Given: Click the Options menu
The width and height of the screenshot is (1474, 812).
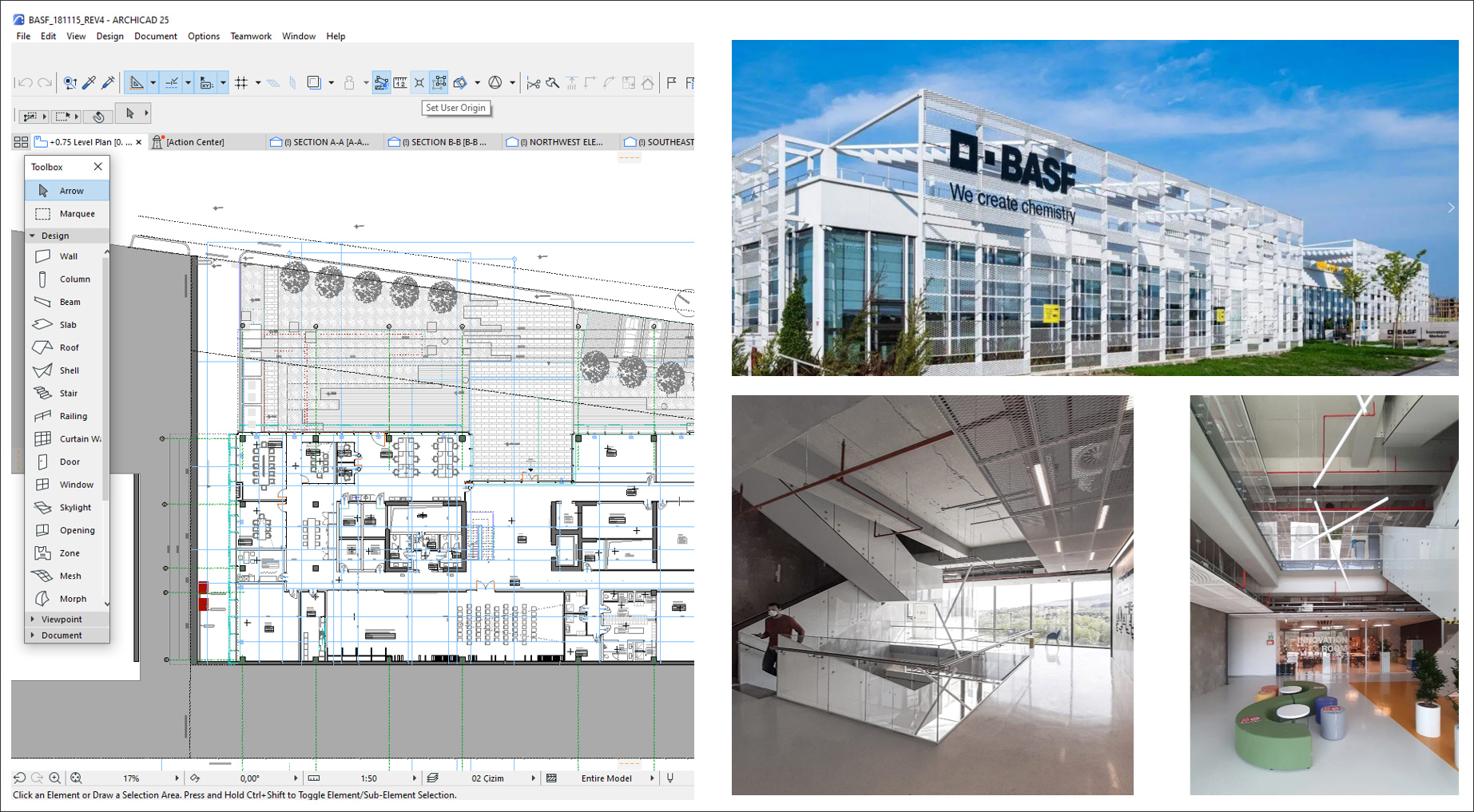Looking at the screenshot, I should [x=204, y=36].
